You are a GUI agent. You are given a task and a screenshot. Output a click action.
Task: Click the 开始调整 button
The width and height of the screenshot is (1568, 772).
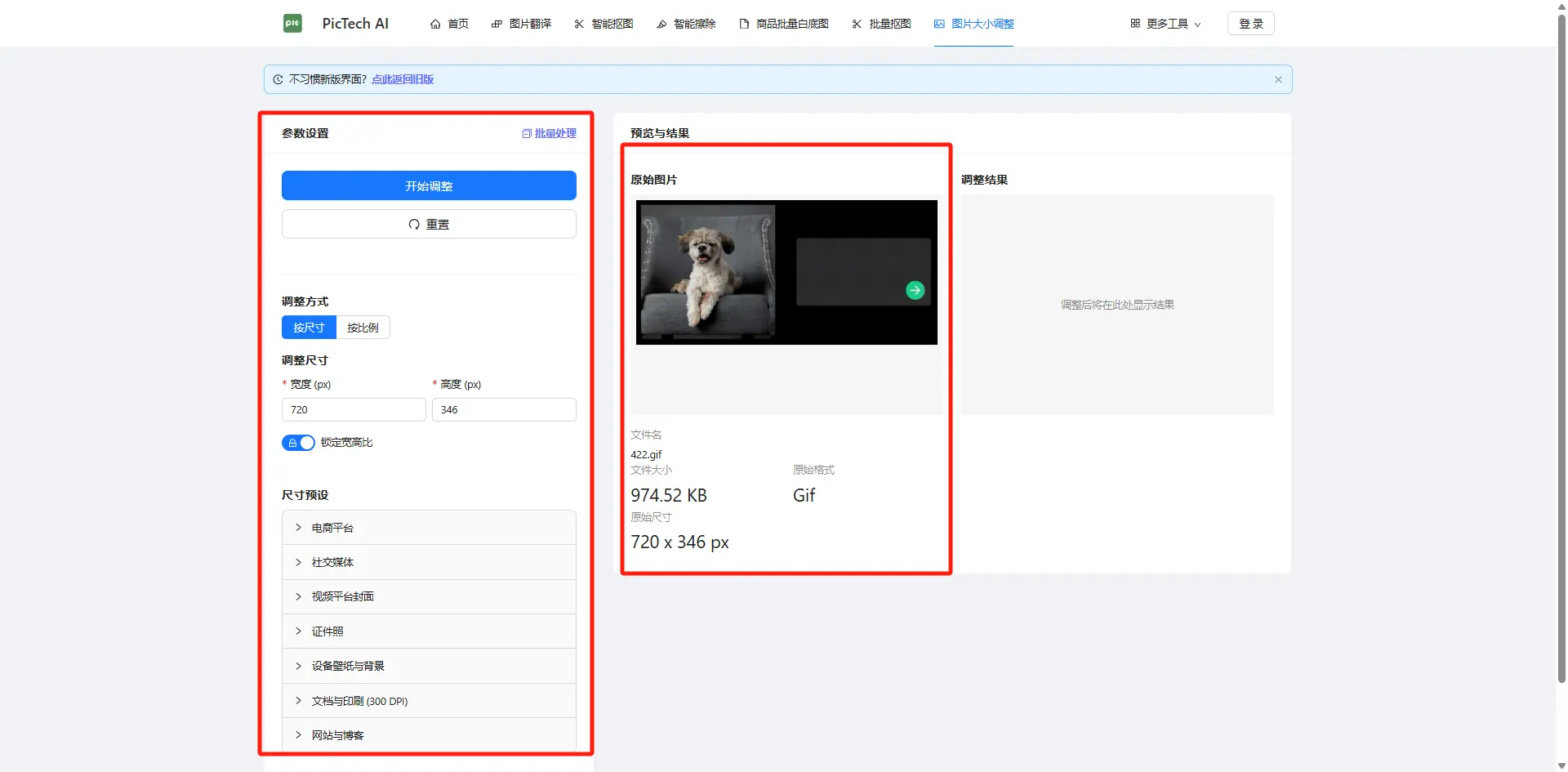[428, 185]
